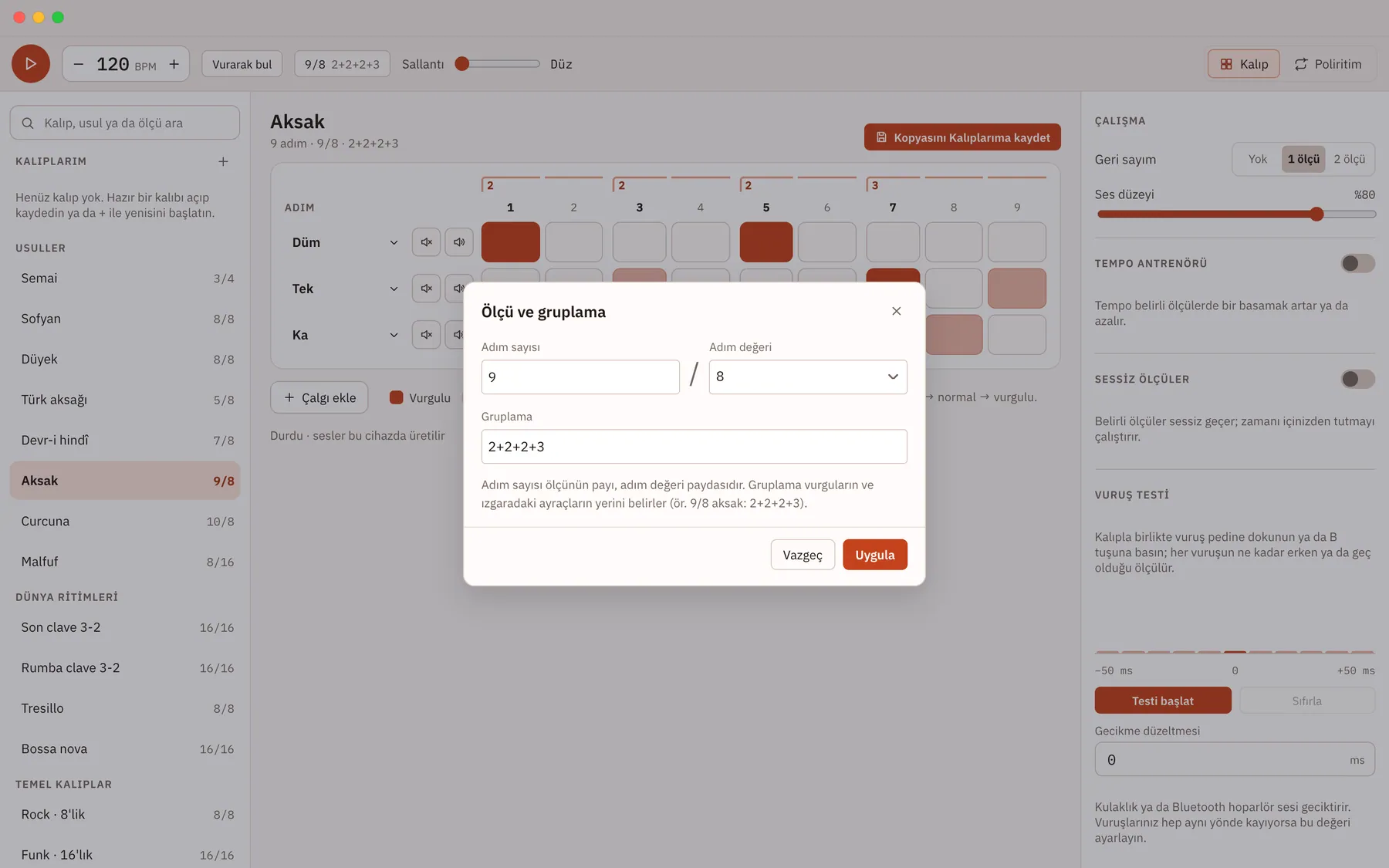Mute the Ka instrument row
Screen dimensions: 1389x868
tap(426, 335)
